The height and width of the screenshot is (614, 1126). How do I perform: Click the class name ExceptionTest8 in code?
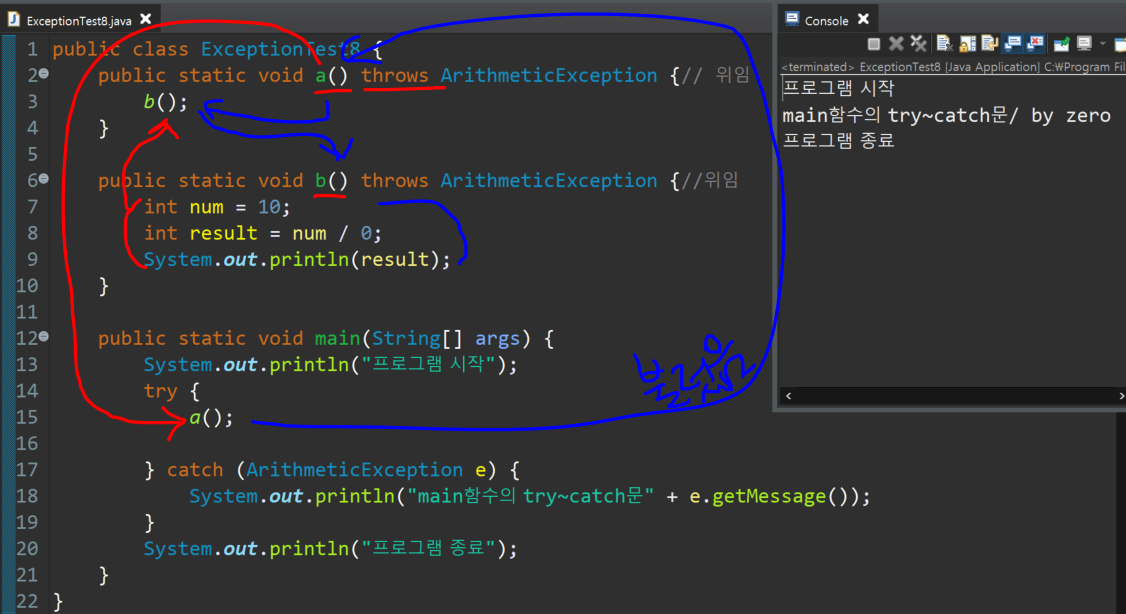coord(281,50)
